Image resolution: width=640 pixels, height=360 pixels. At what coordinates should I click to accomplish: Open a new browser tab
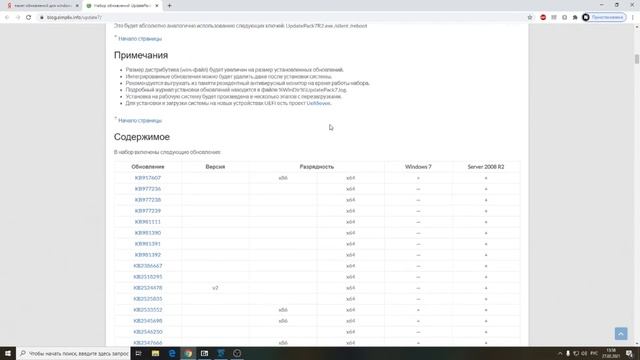(169, 6)
